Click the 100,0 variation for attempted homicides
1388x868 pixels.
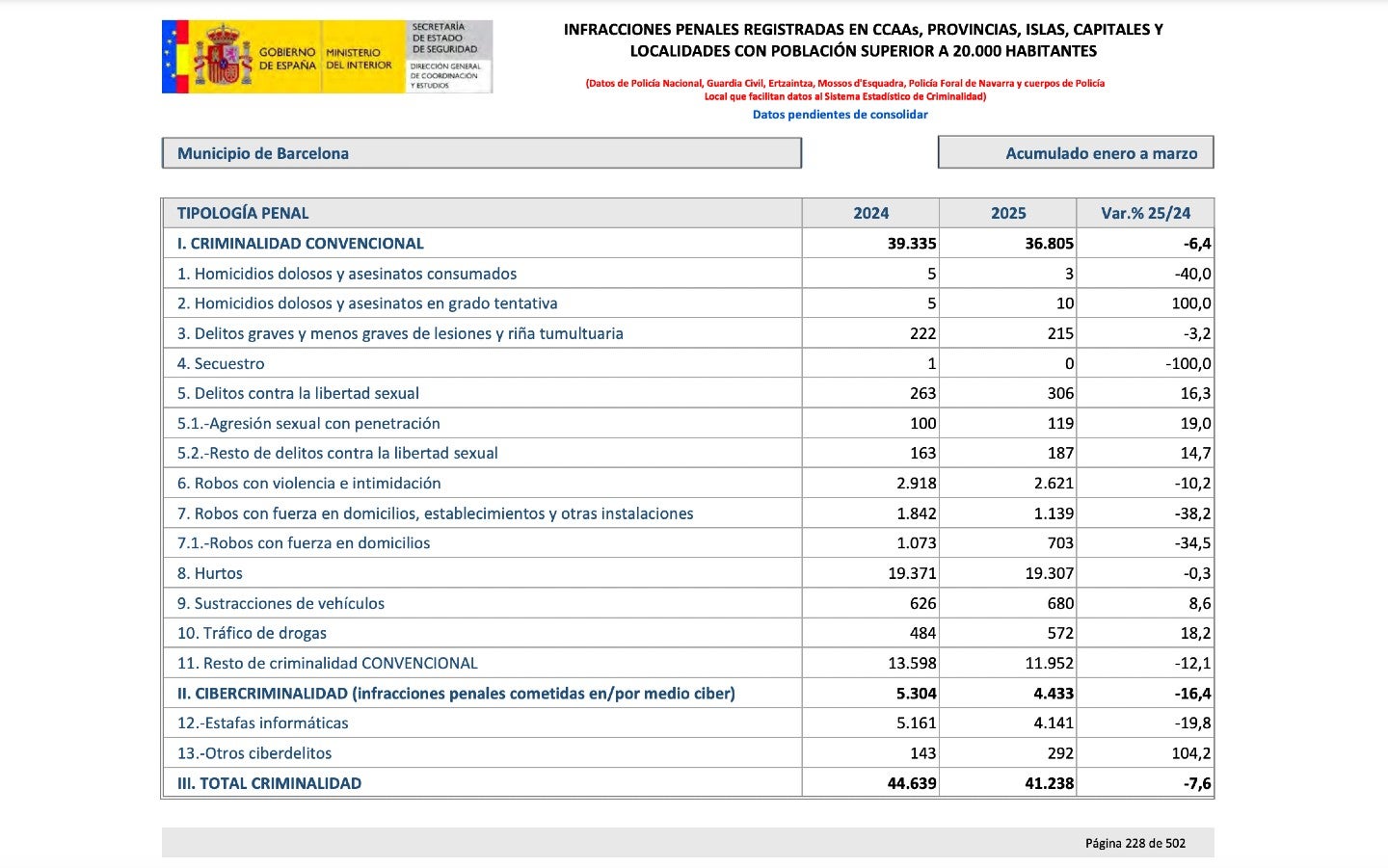pos(1191,303)
